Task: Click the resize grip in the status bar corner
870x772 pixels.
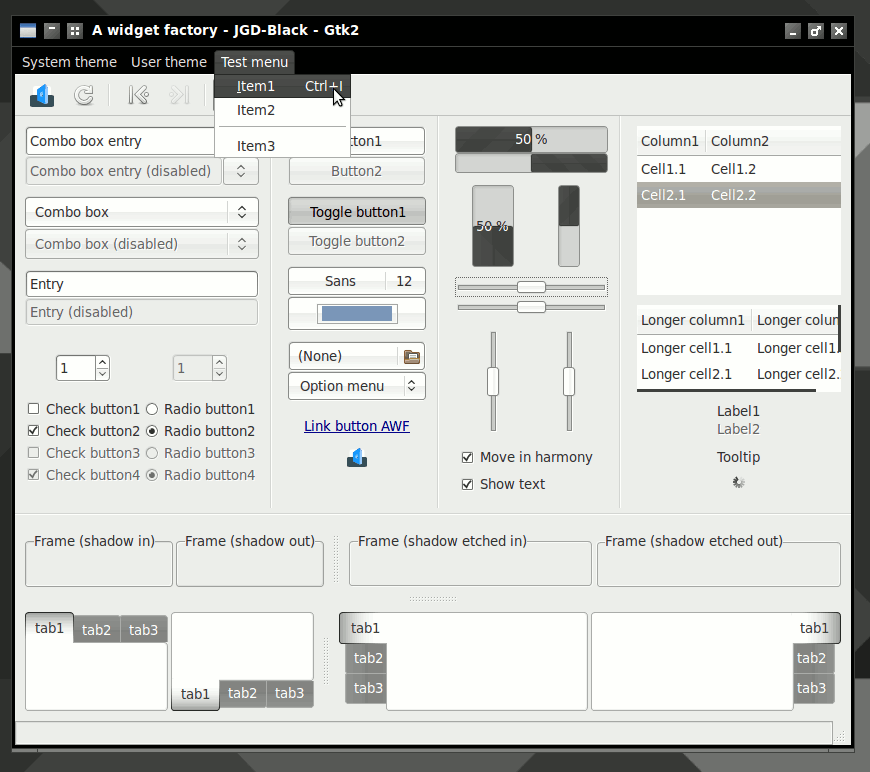Action: pos(841,736)
